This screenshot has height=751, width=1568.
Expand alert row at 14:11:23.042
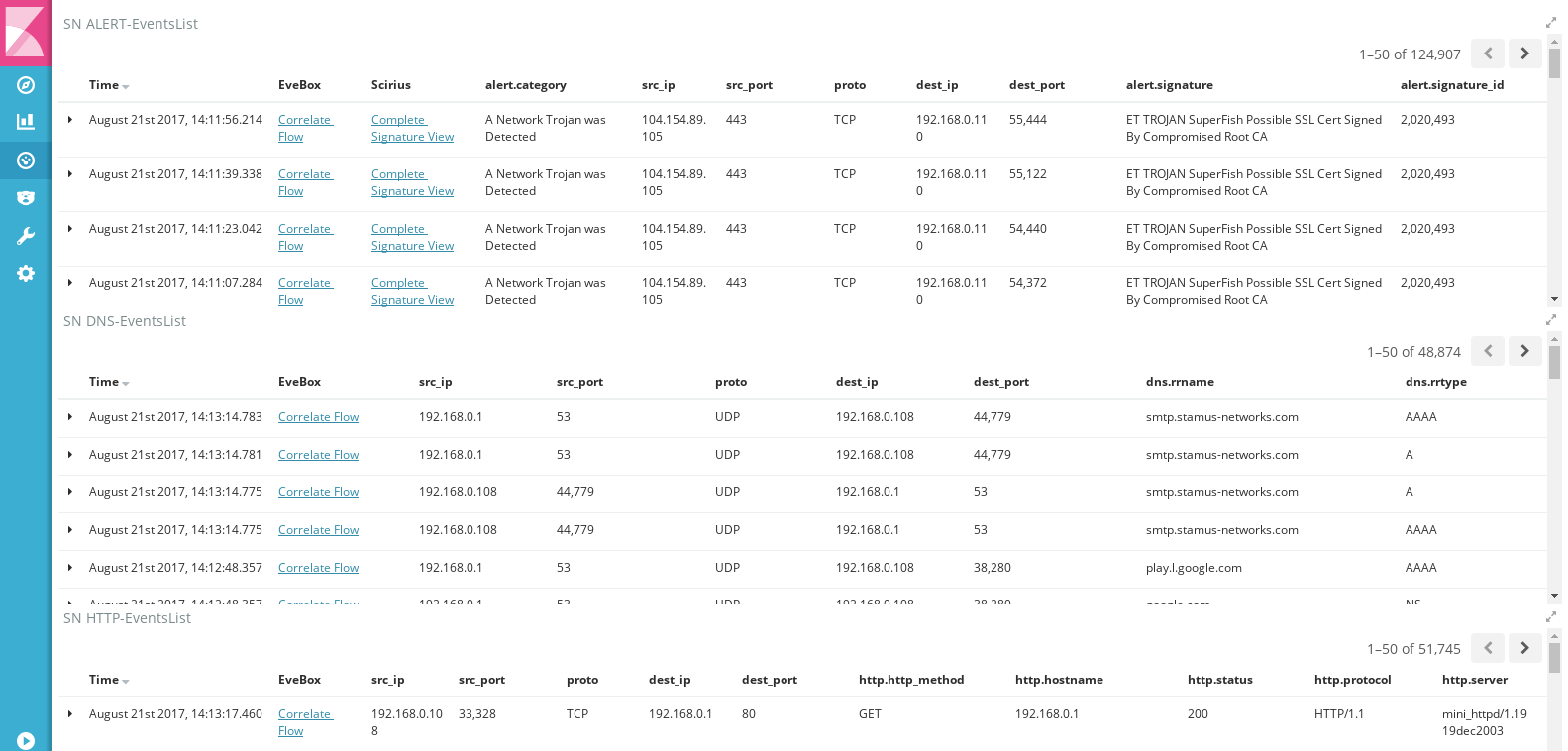70,229
